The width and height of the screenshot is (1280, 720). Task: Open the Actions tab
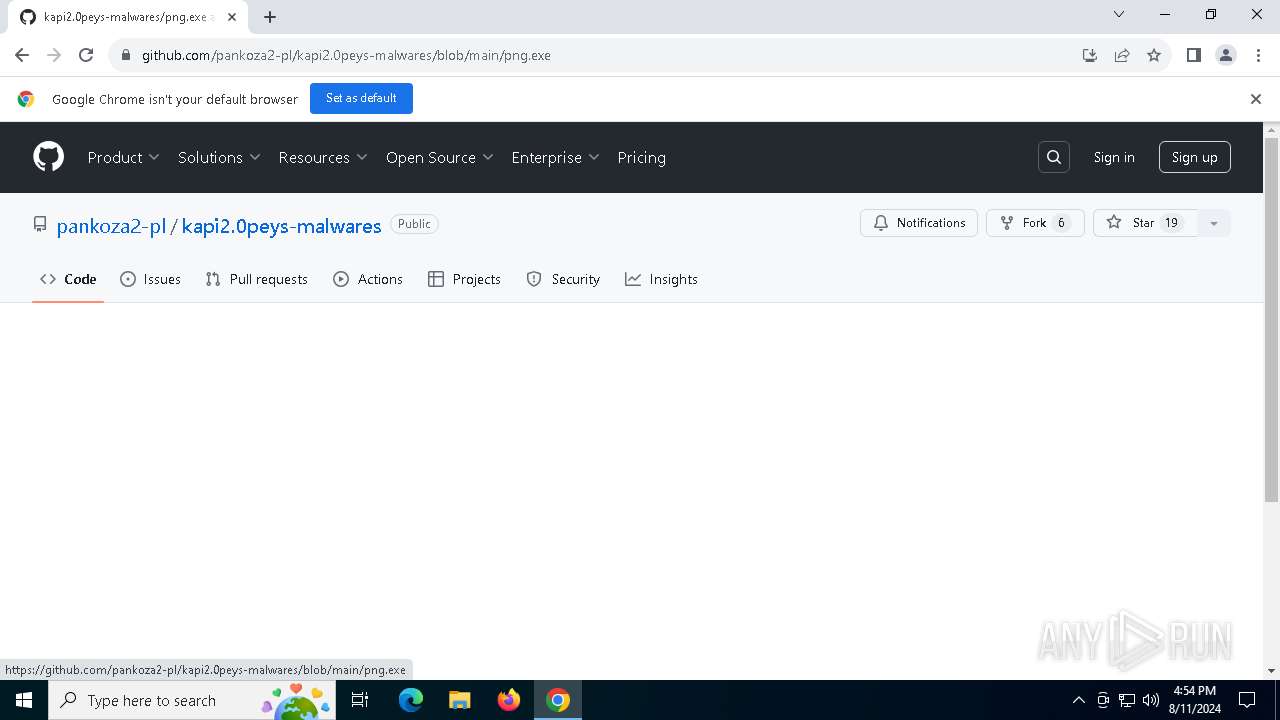click(x=368, y=279)
